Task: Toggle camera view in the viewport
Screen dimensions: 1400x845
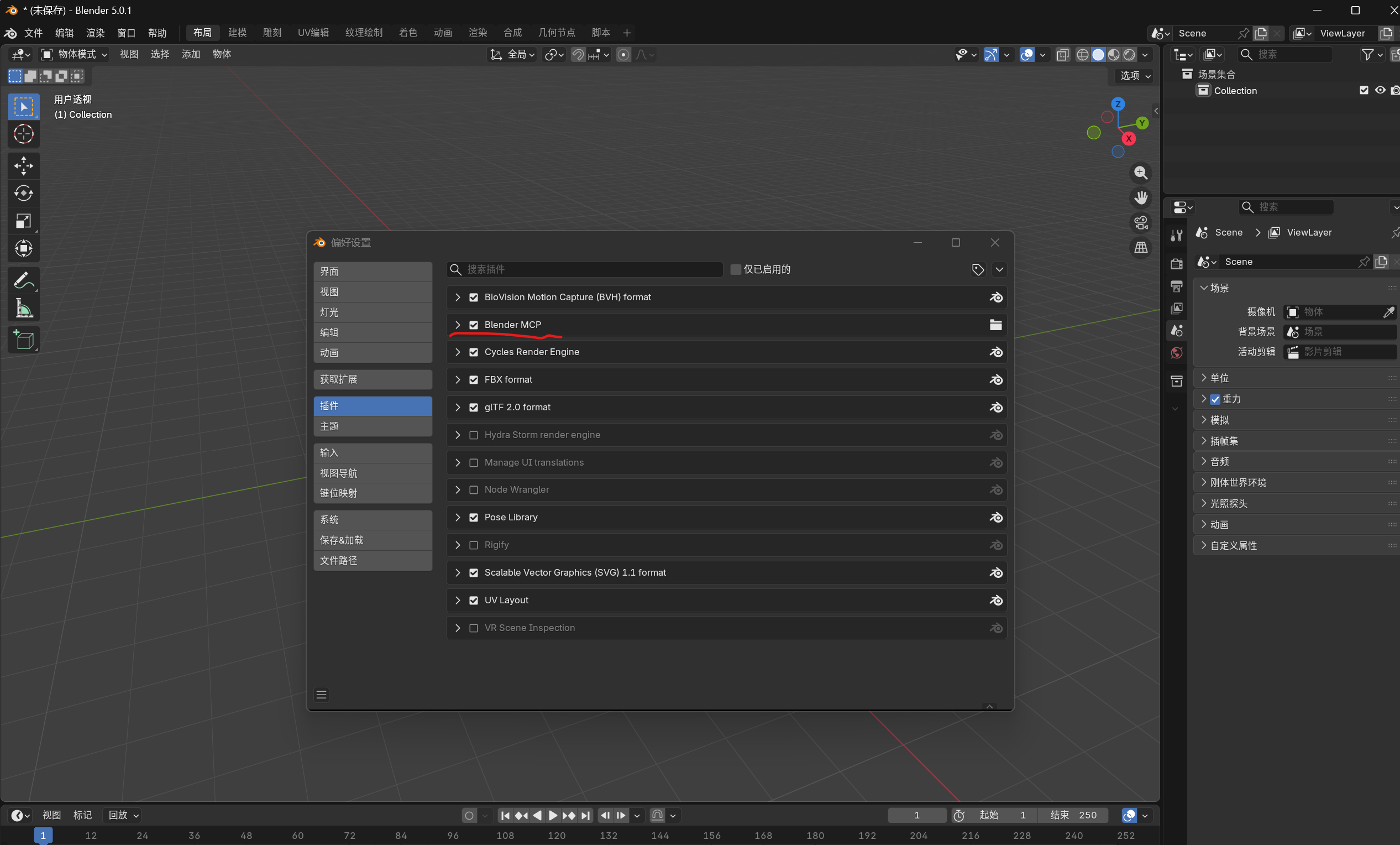Action: pos(1140,222)
